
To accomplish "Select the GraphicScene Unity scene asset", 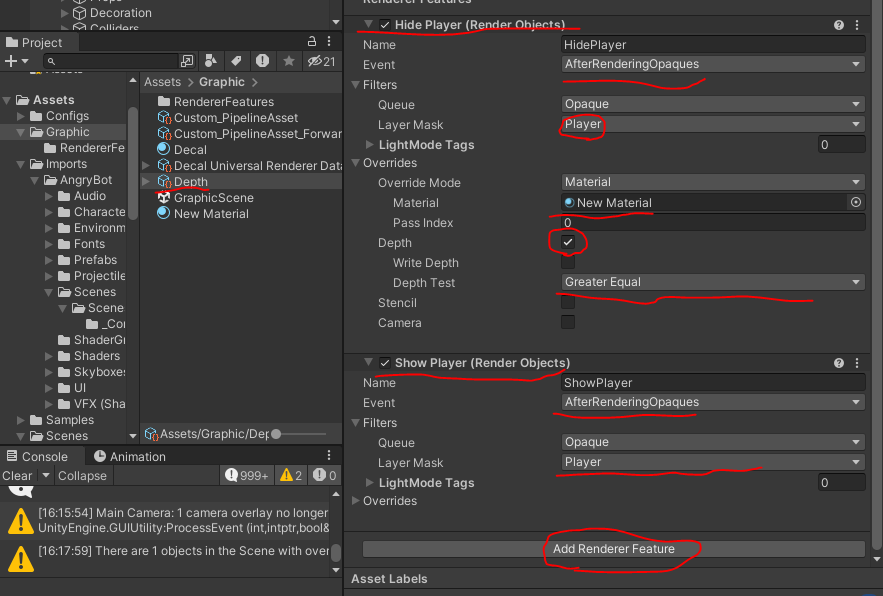I will [206, 198].
